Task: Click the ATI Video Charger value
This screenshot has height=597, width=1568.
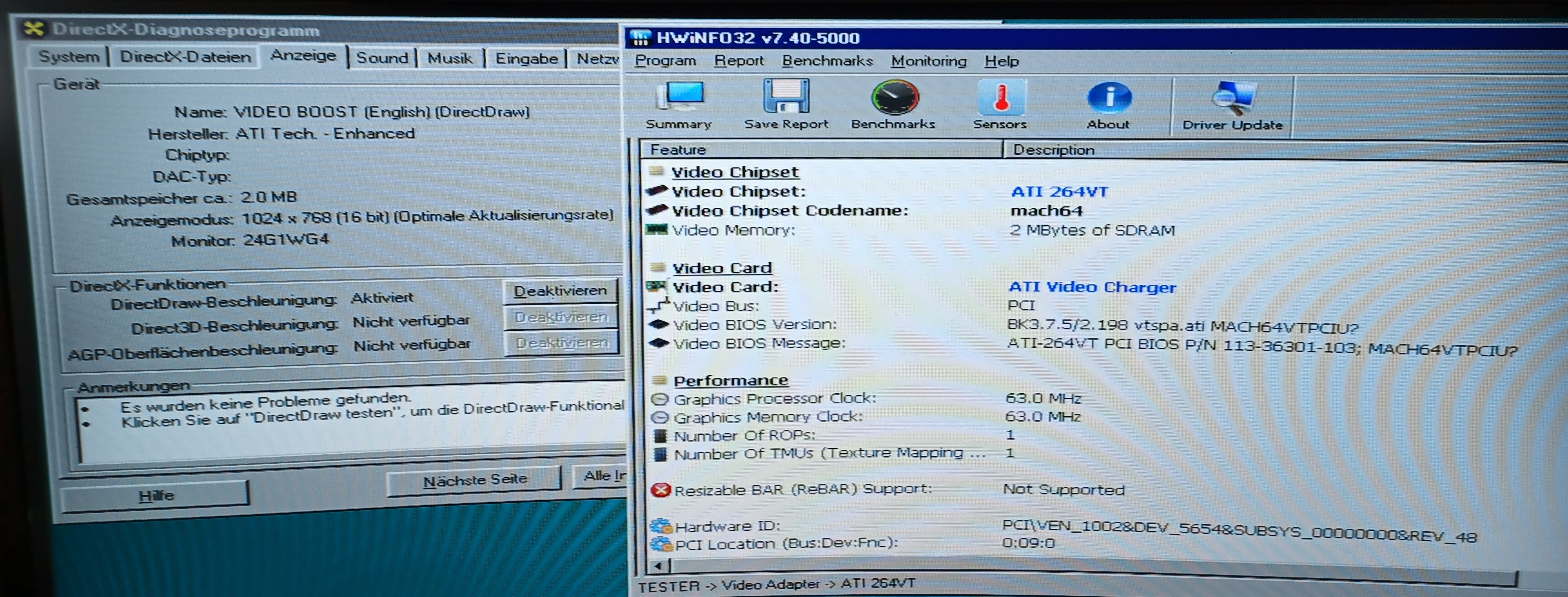Action: coord(1092,287)
